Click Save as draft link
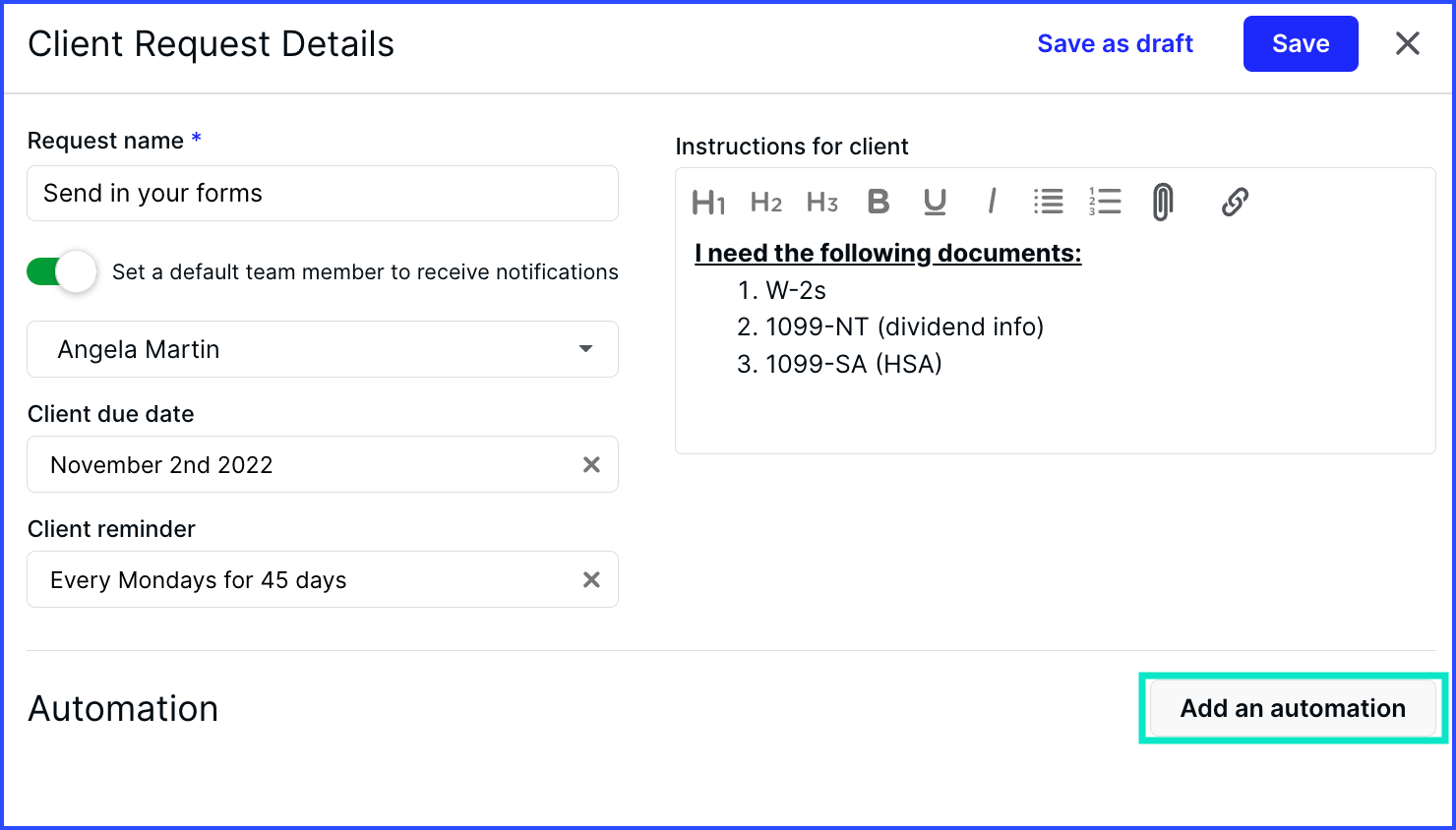The image size is (1456, 830). click(x=1116, y=43)
